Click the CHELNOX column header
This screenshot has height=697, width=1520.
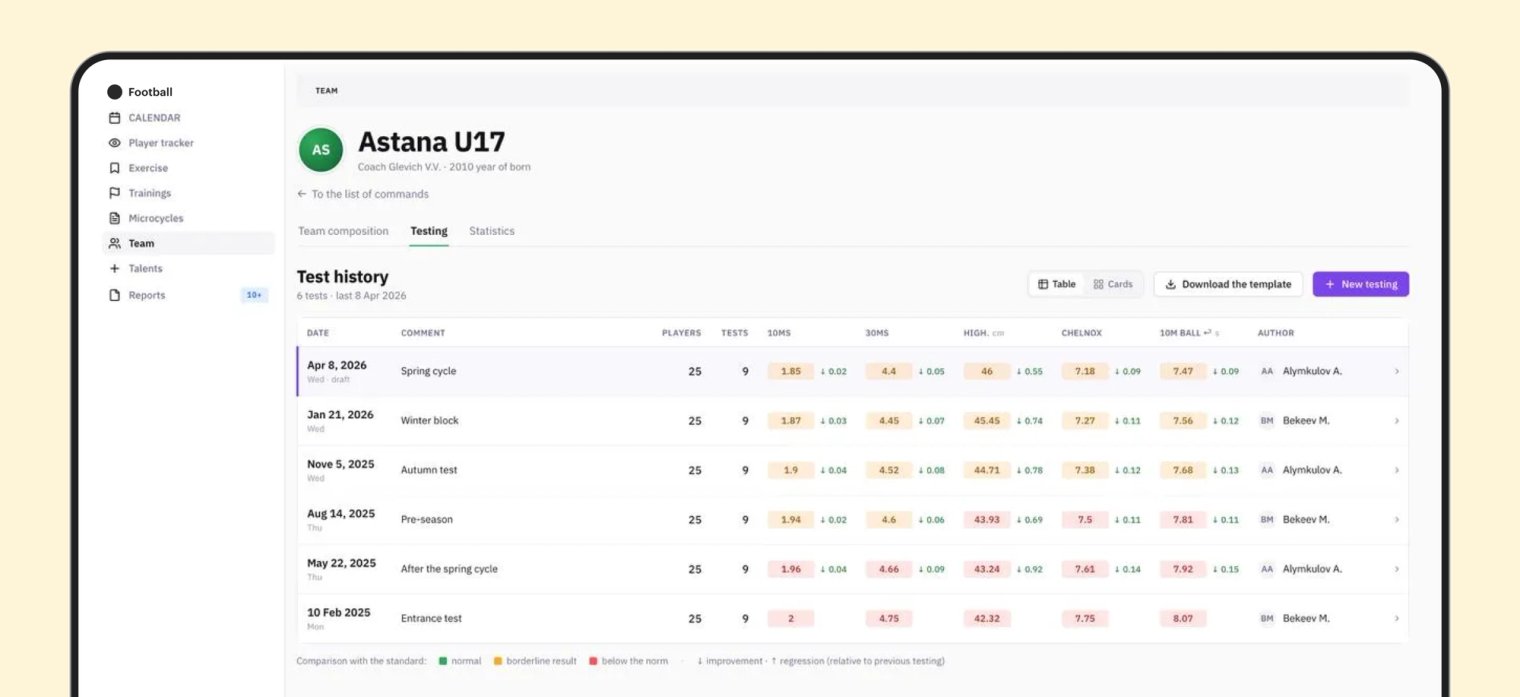tap(1082, 333)
